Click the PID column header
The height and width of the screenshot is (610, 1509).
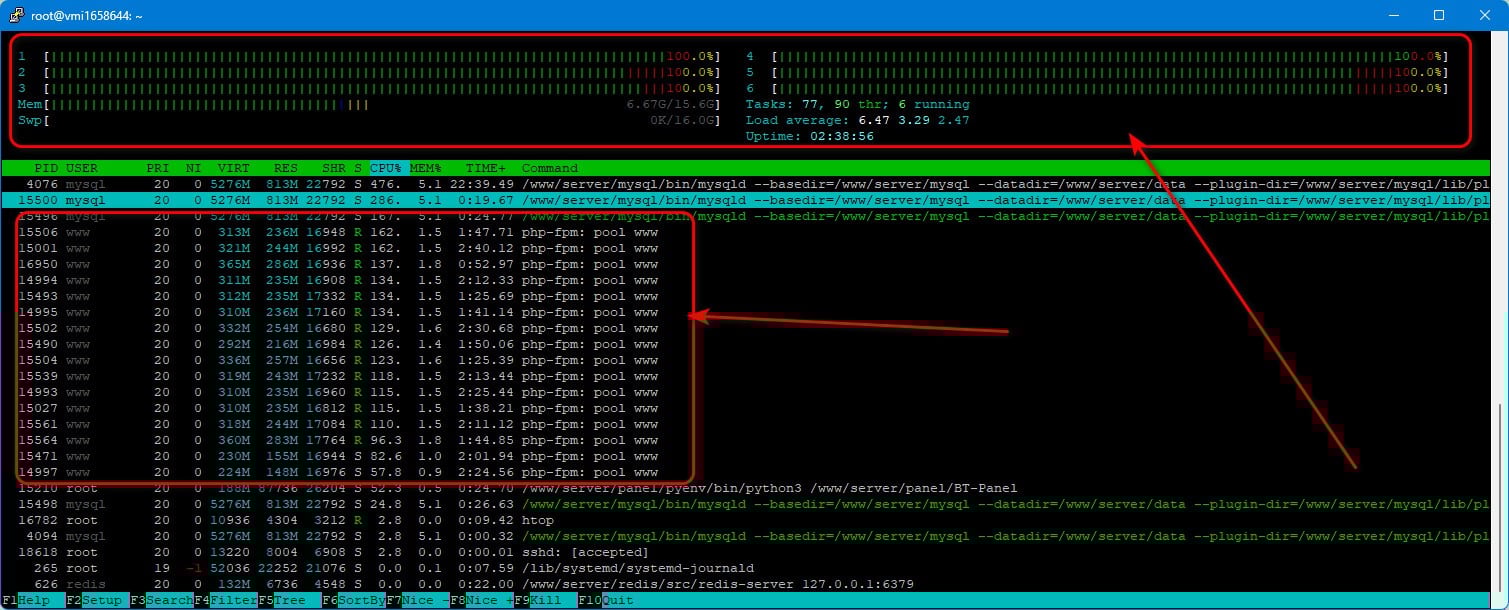click(x=46, y=168)
